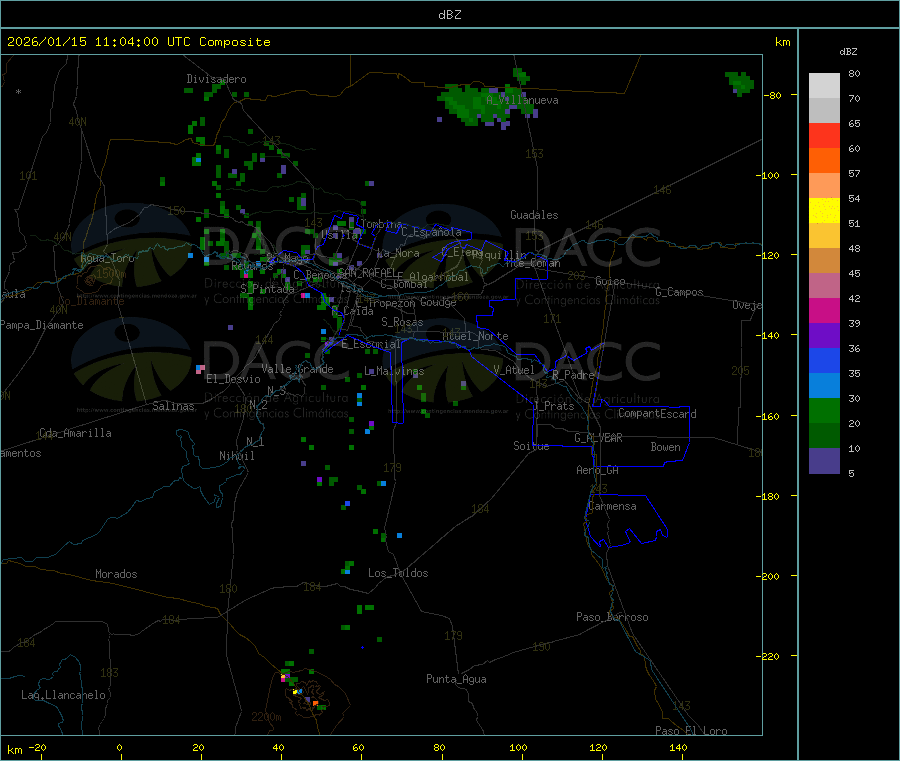Click the 'Bowen' map label
The image size is (900, 761).
pos(666,448)
